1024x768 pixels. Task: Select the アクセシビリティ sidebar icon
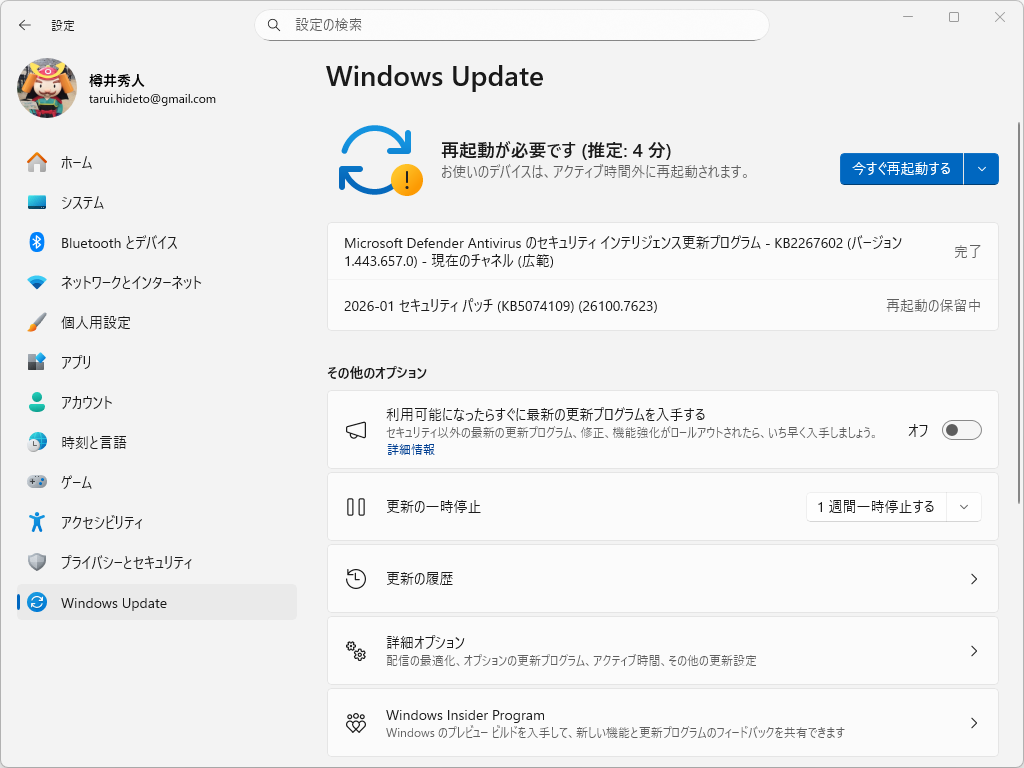35,522
